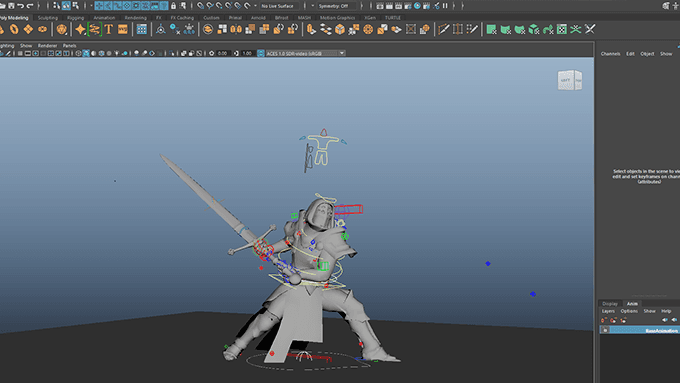Open the IPR render blue circle icon
The image size is (680, 383).
(417, 6)
